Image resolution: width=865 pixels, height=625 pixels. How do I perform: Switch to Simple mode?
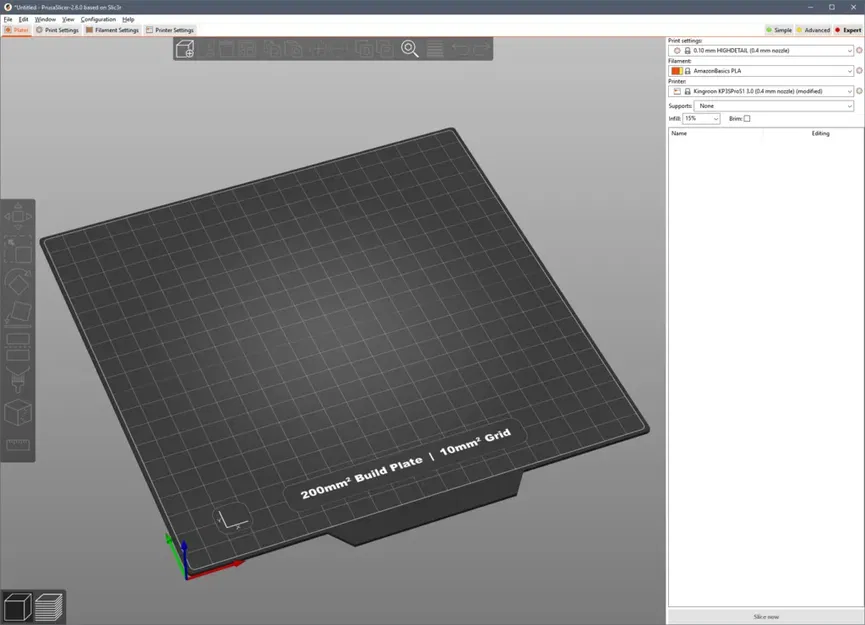click(780, 30)
